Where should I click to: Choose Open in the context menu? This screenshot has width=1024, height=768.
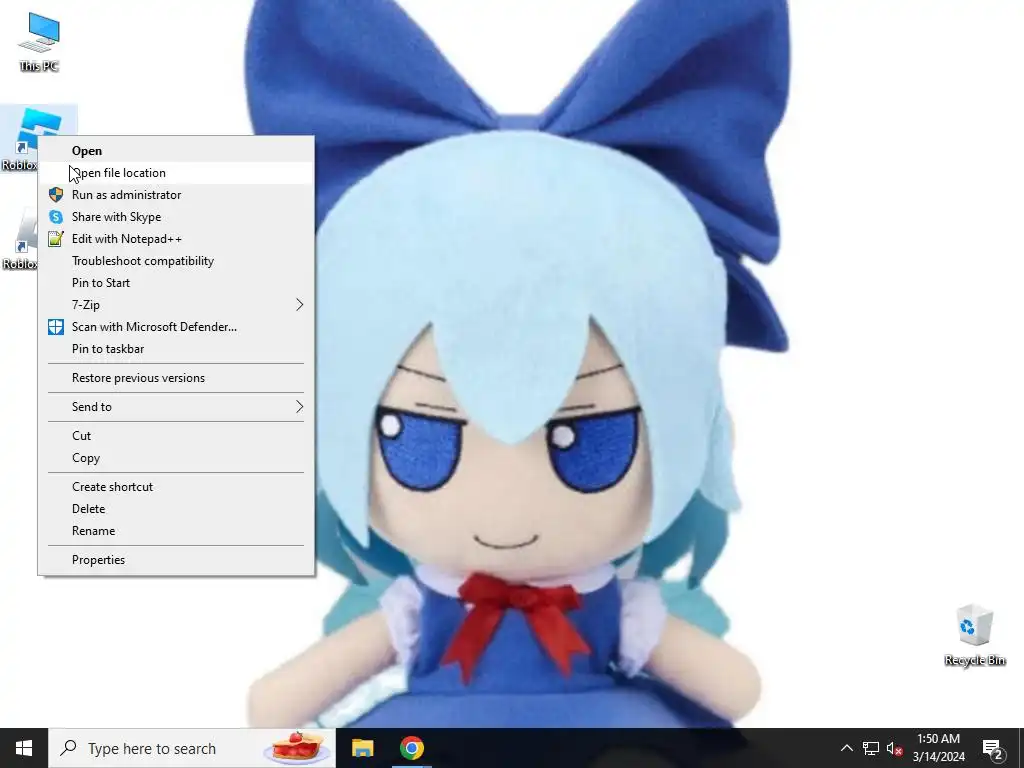(x=176, y=151)
